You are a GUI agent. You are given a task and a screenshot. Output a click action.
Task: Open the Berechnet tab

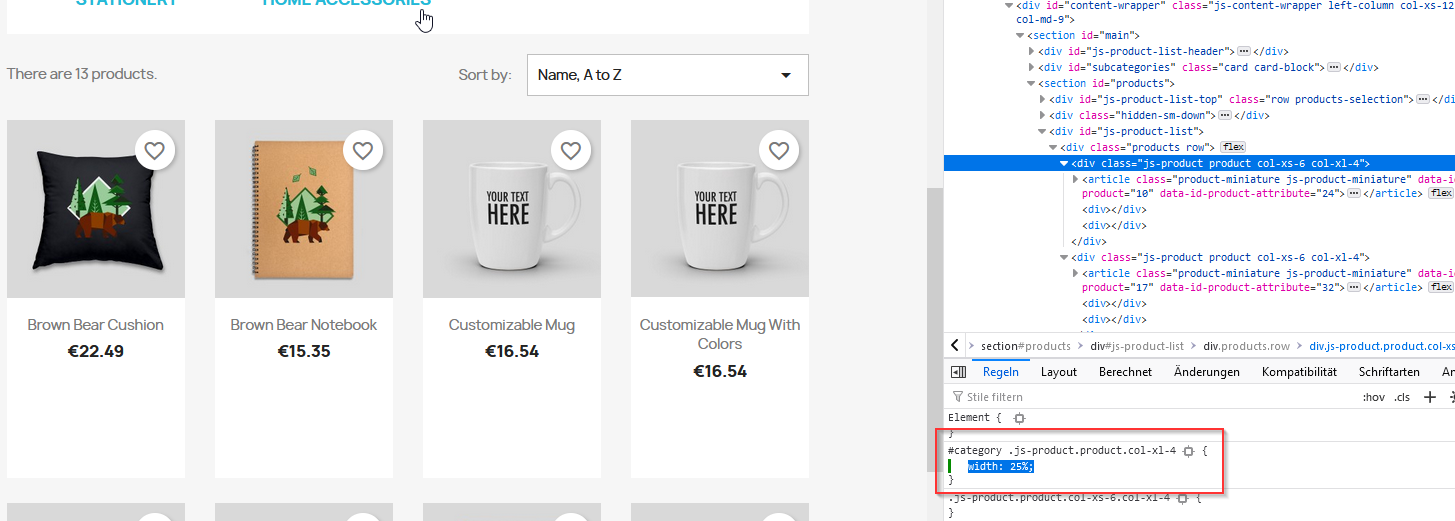tap(1125, 372)
